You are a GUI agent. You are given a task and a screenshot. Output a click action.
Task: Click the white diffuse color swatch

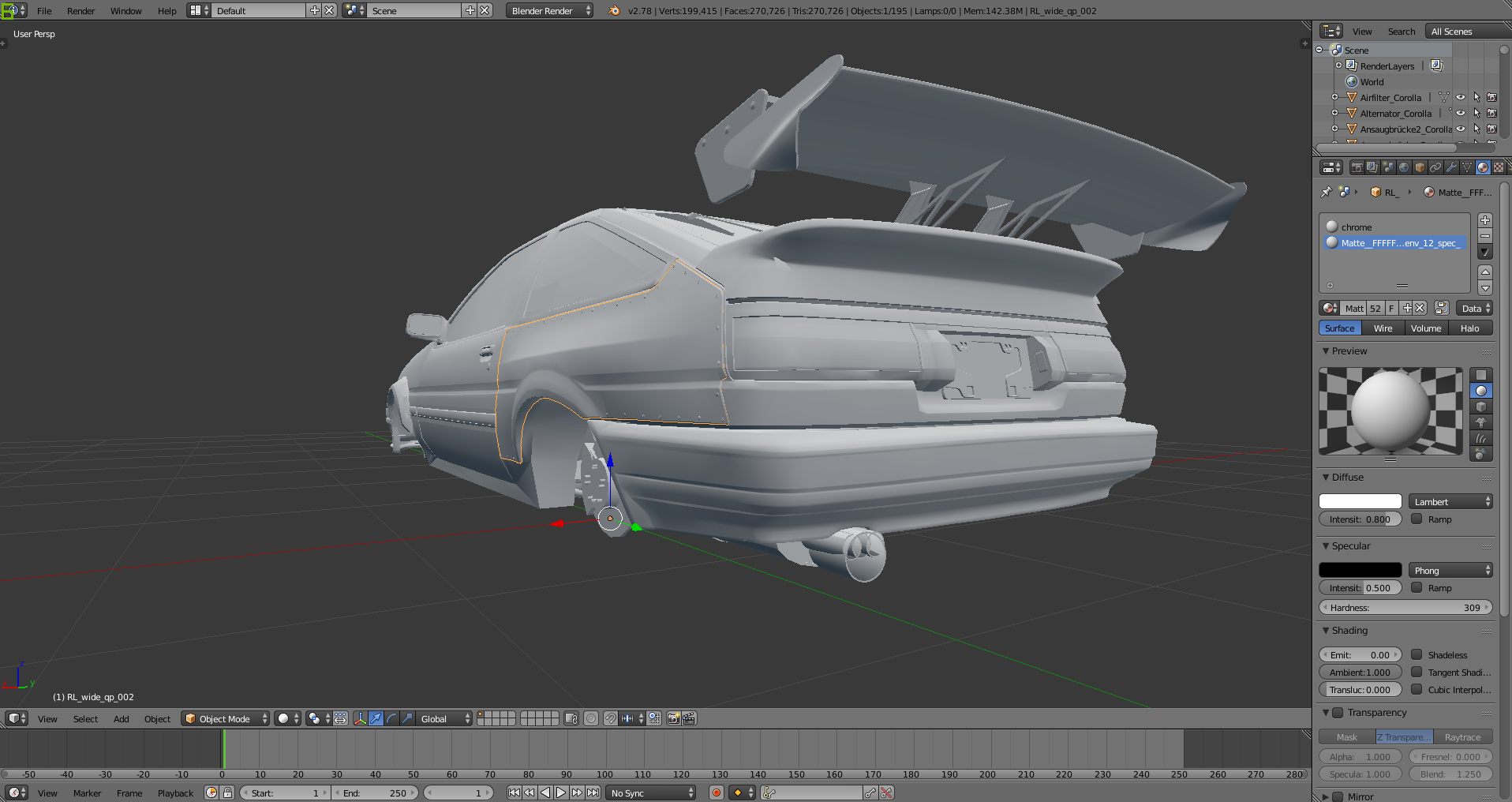click(x=1360, y=502)
